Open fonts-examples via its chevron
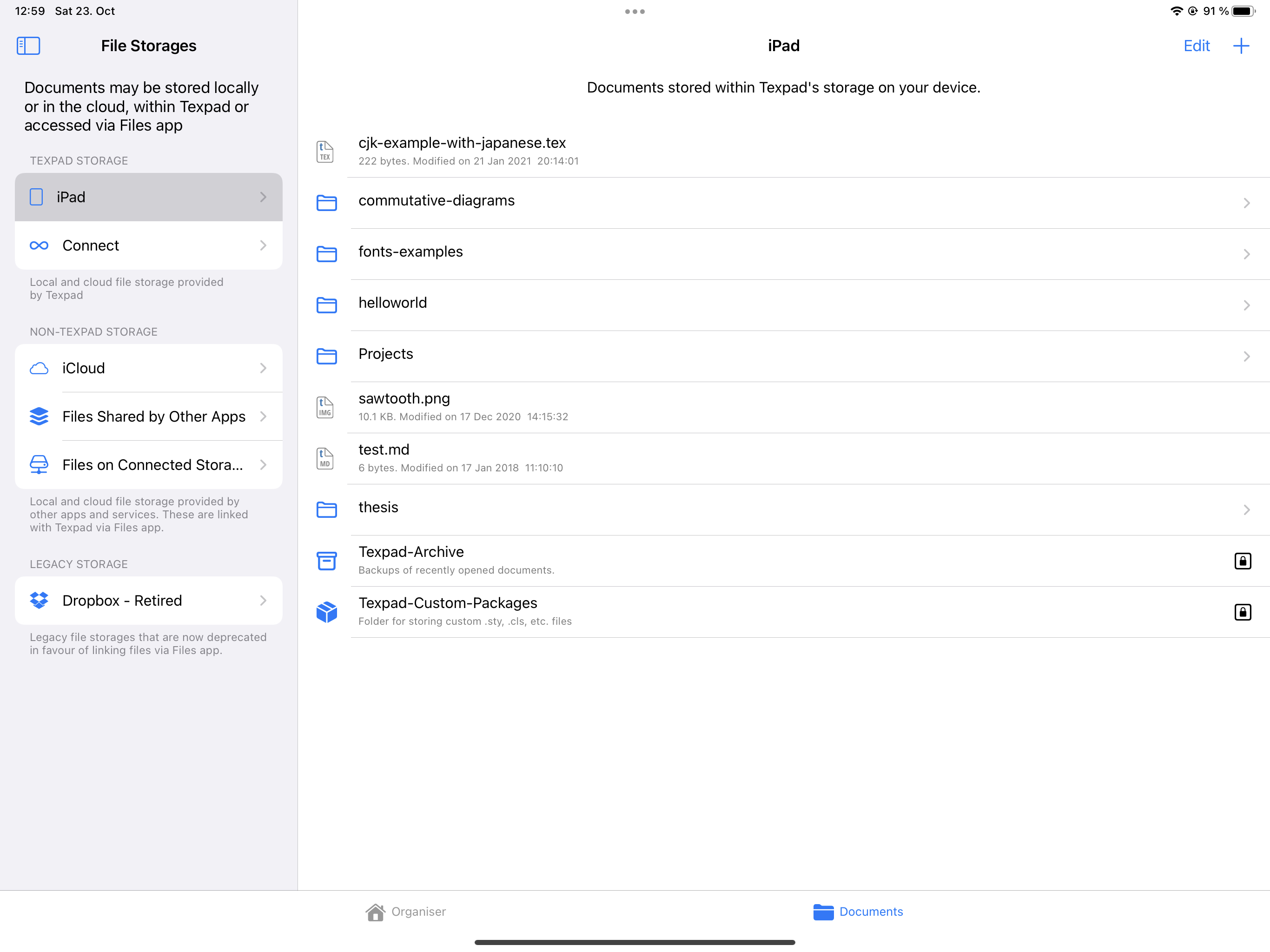 tap(1246, 254)
